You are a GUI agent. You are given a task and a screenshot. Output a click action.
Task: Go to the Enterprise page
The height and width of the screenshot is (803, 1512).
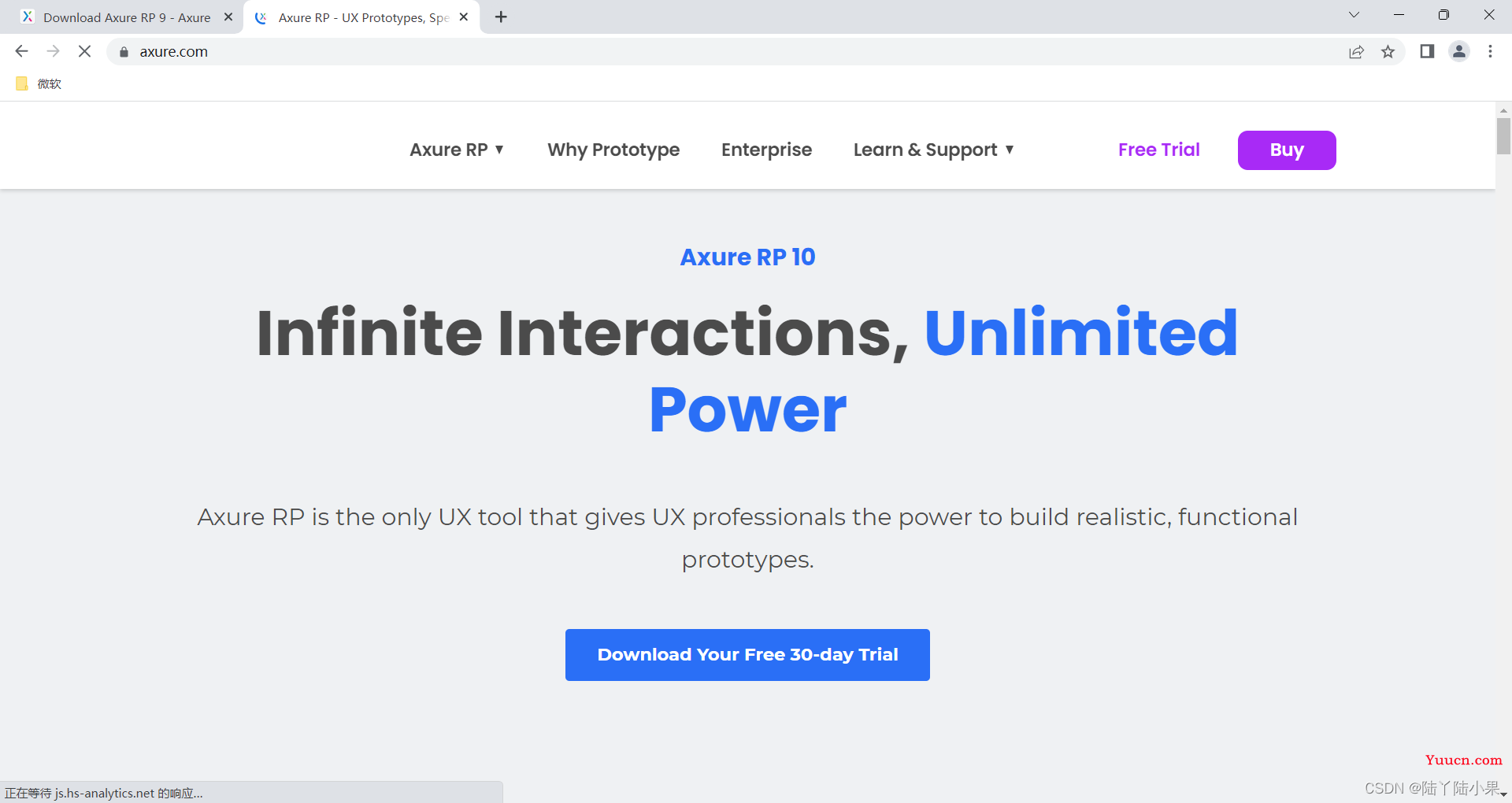click(766, 150)
